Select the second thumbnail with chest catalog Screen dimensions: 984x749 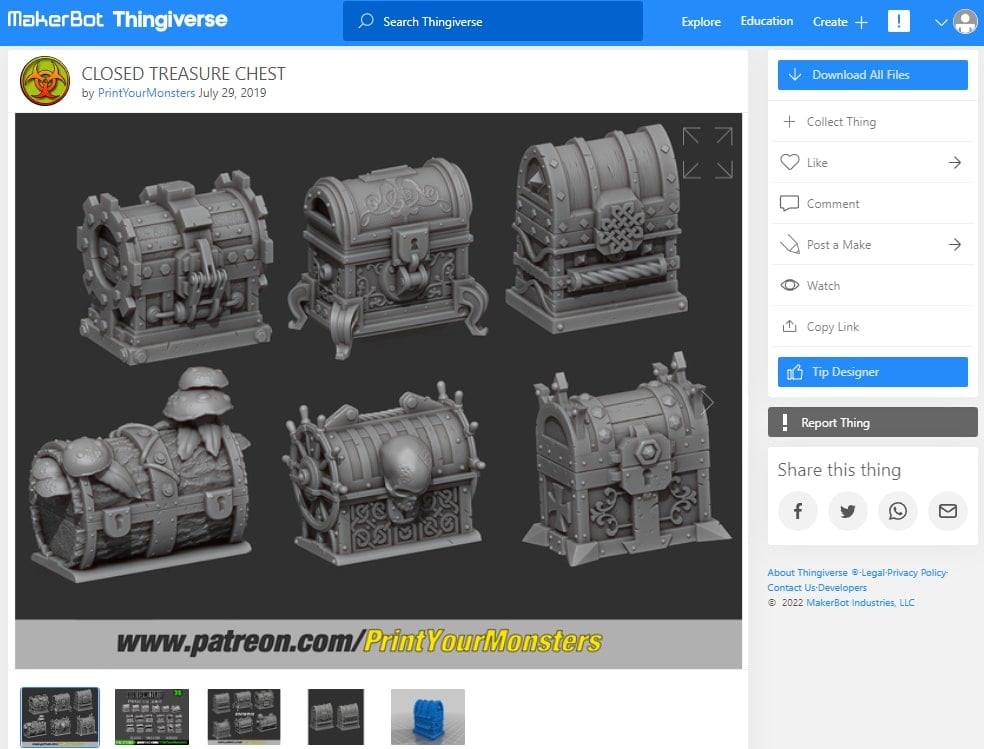click(x=152, y=717)
